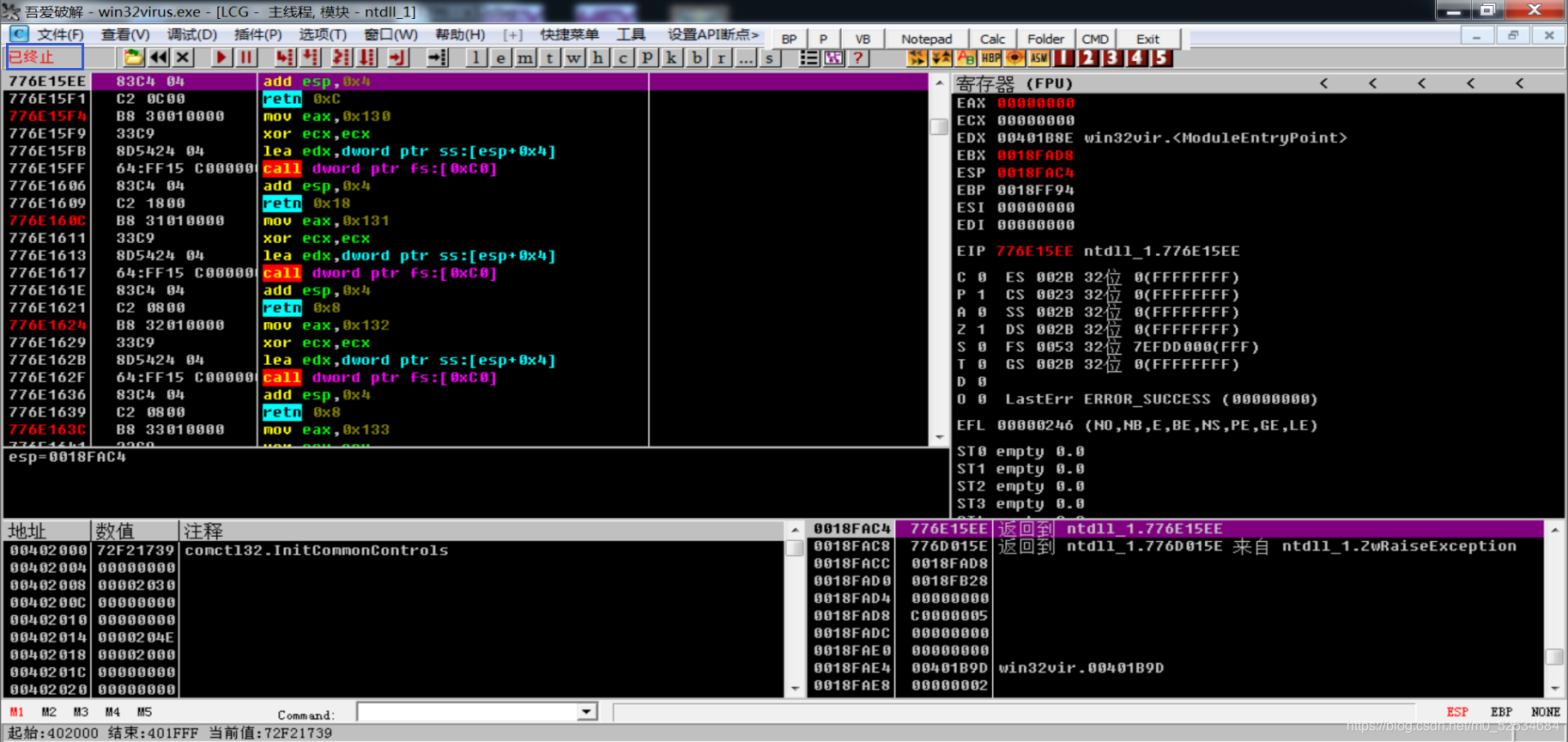The height and width of the screenshot is (742, 1568).
Task: Open Breakpoints window with 'b' button
Action: click(697, 58)
